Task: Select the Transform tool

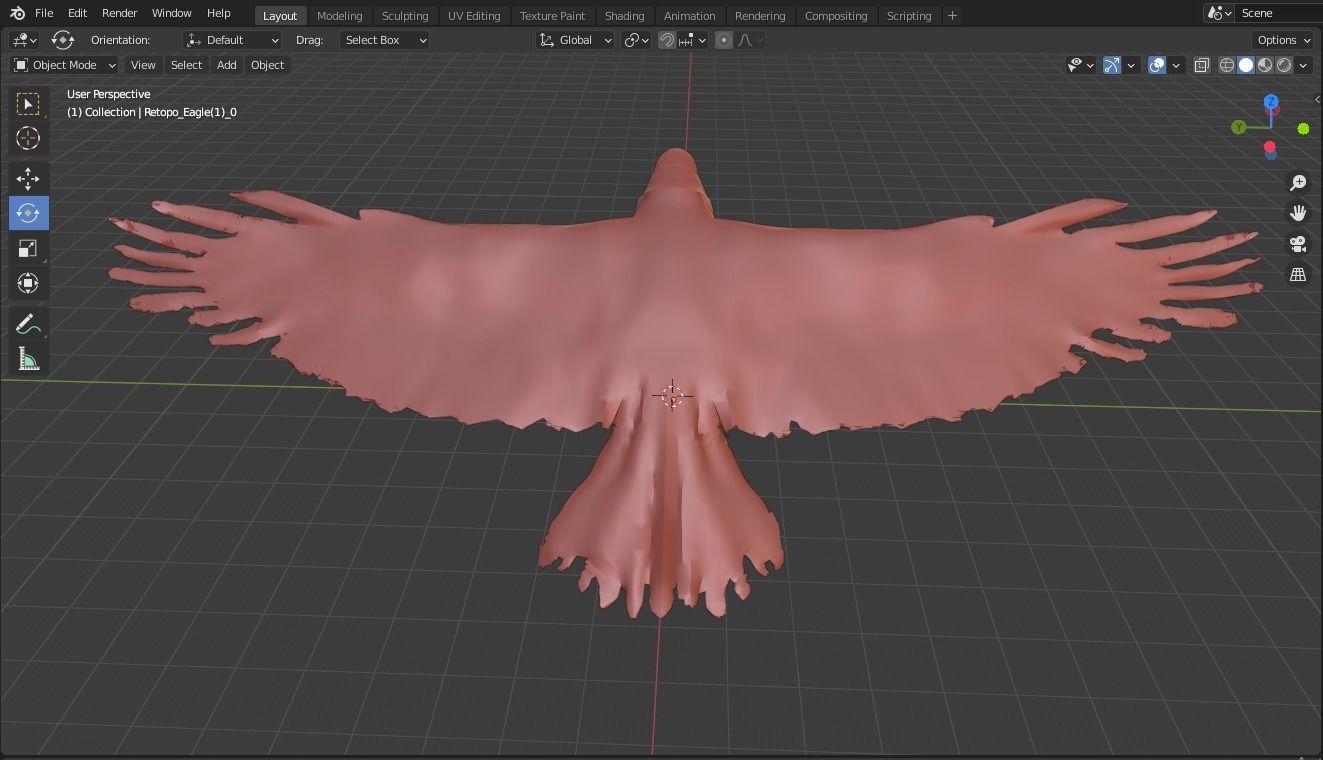Action: click(x=28, y=283)
